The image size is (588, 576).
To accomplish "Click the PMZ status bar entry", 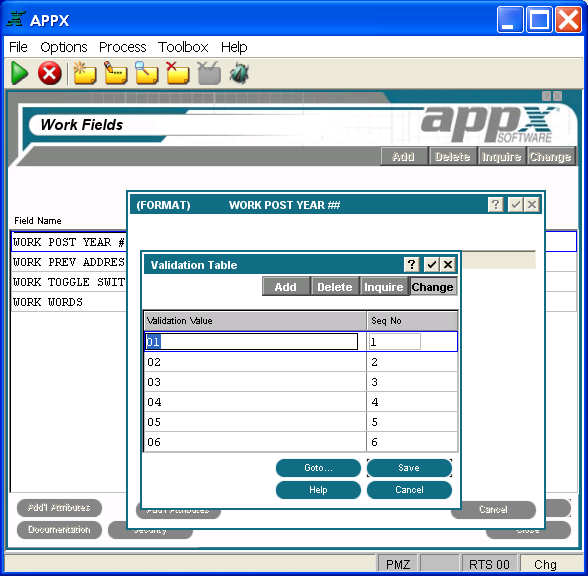I will tap(398, 564).
